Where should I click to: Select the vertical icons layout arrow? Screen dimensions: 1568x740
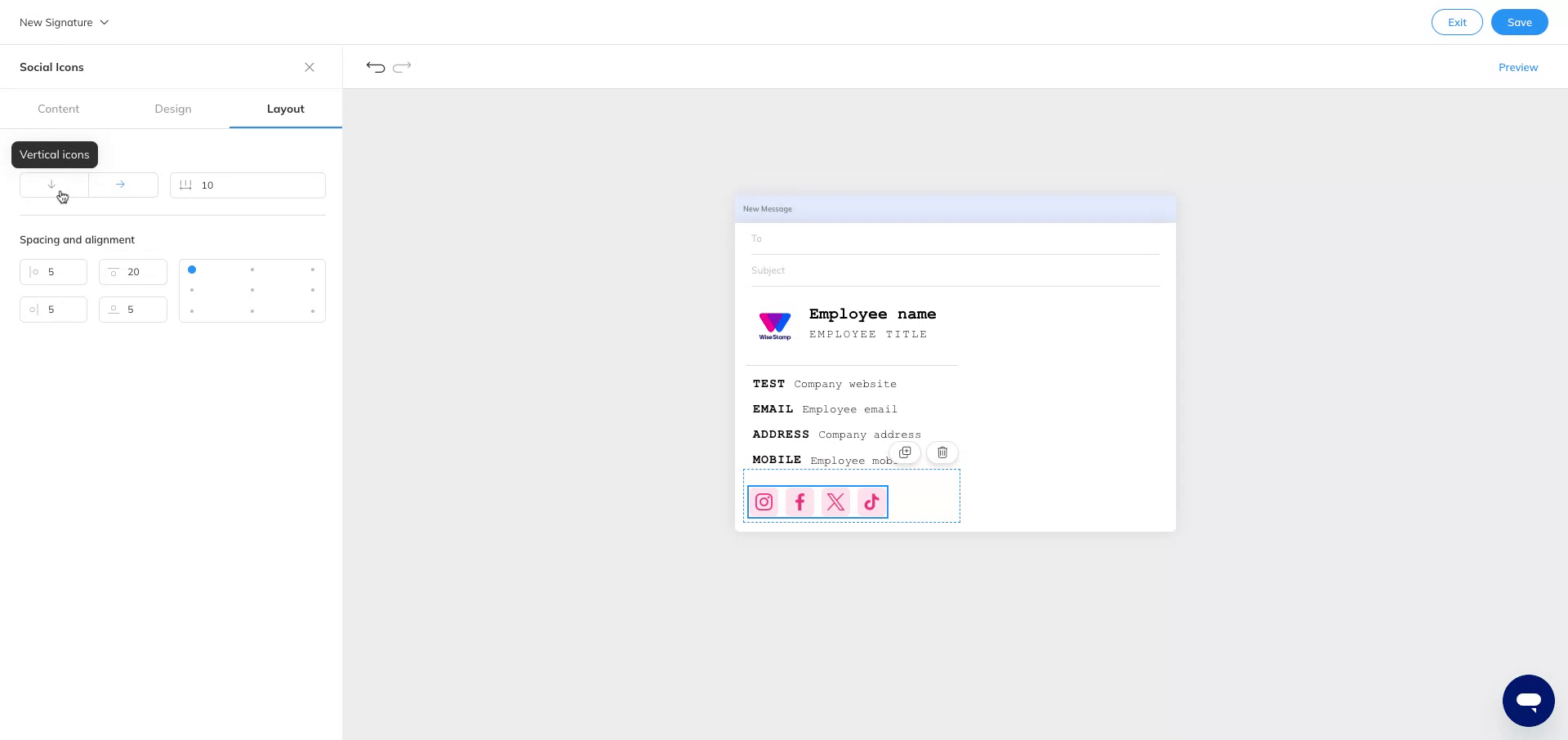pos(51,185)
